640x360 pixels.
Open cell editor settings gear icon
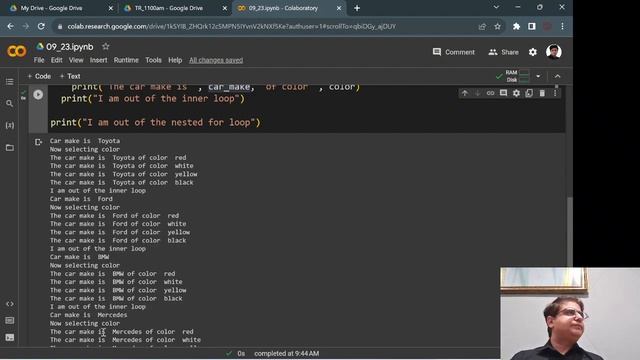point(516,93)
